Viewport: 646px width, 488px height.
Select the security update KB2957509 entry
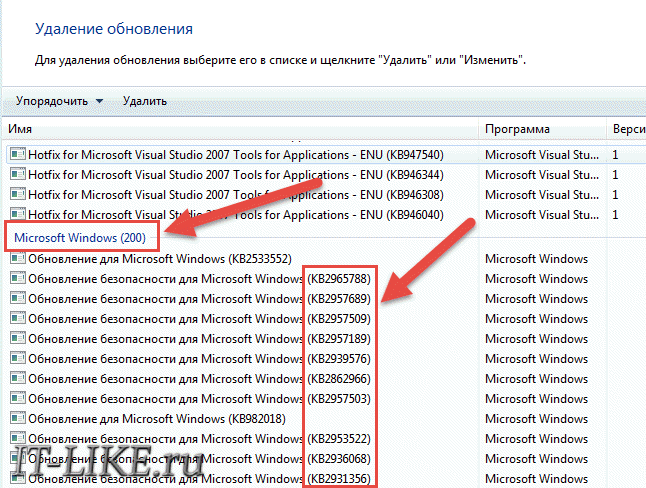point(199,319)
